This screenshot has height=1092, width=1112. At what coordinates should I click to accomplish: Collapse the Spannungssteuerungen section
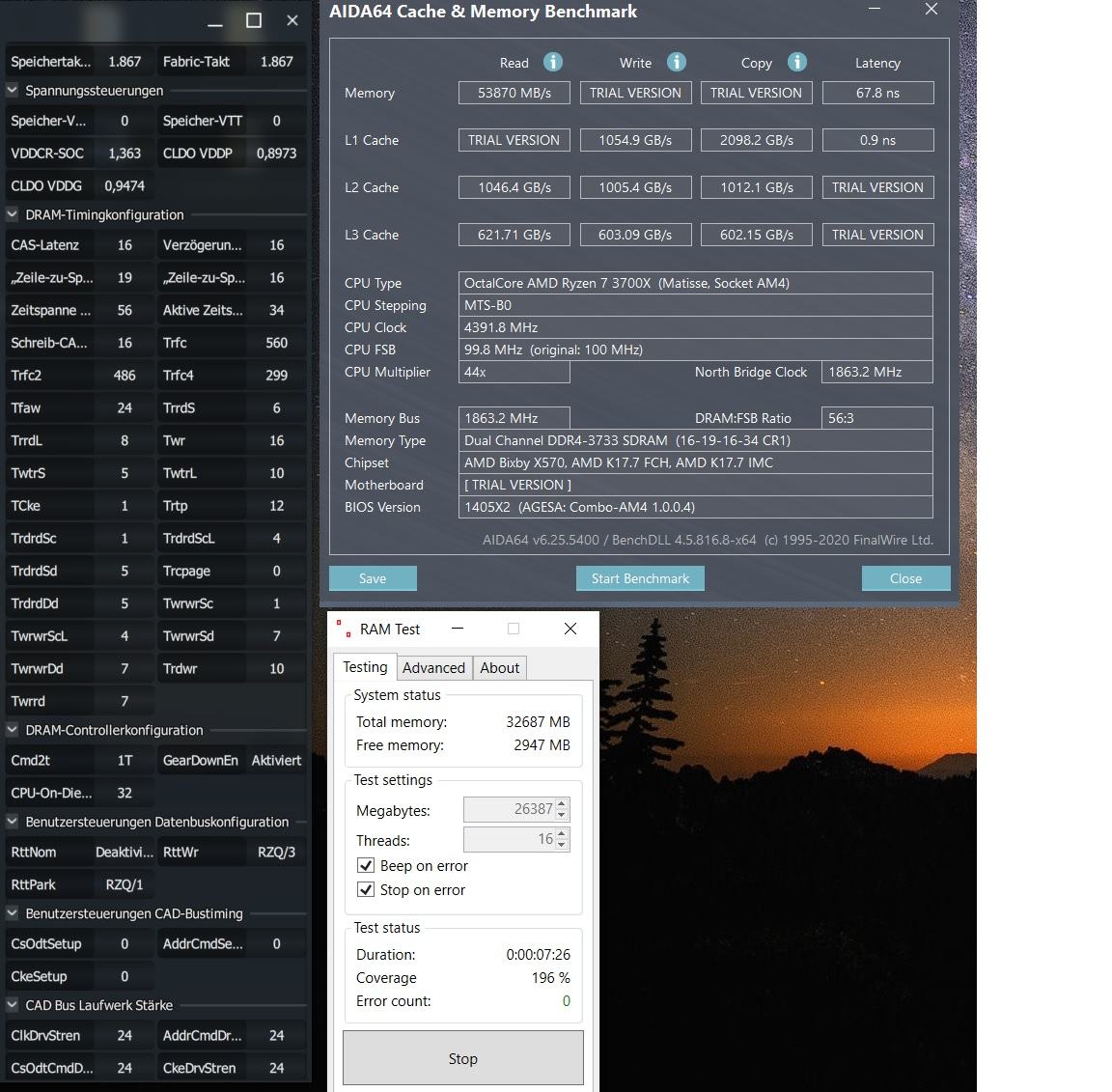point(12,90)
